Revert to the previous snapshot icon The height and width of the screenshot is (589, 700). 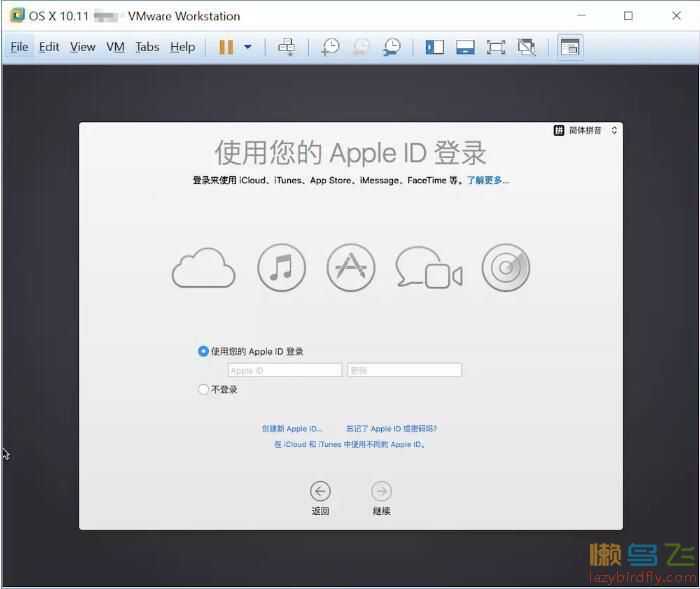361,47
